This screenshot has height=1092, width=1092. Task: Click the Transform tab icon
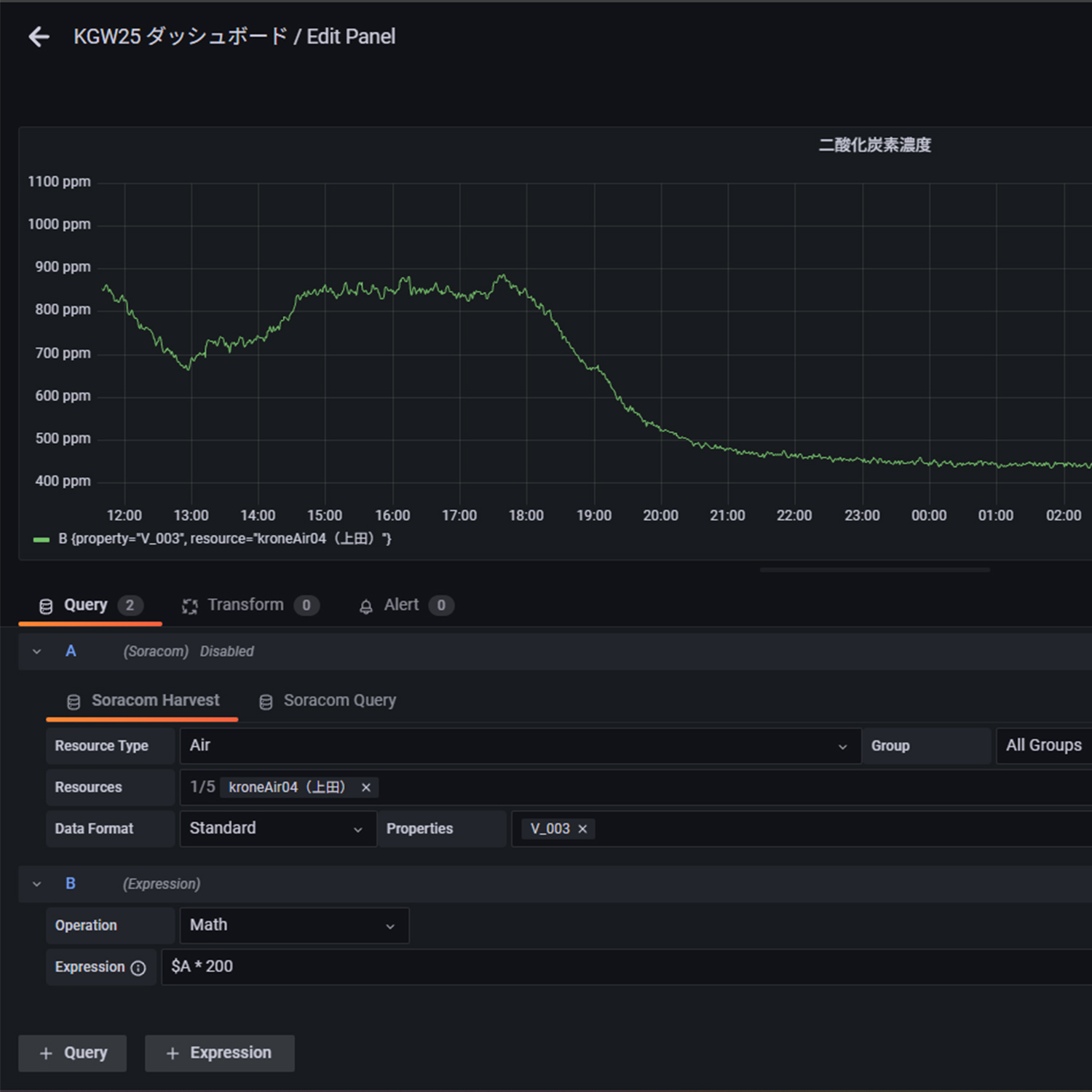pos(190,606)
